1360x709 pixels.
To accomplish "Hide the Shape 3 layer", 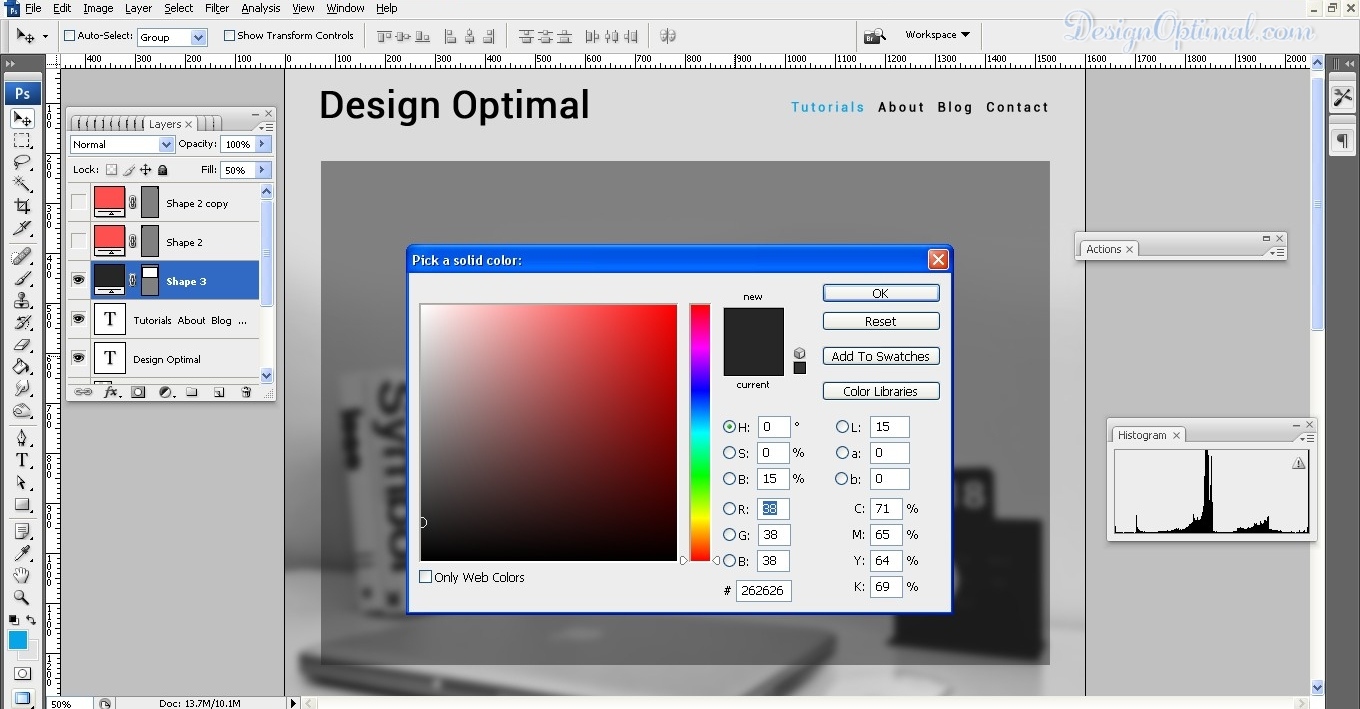I will (x=78, y=281).
